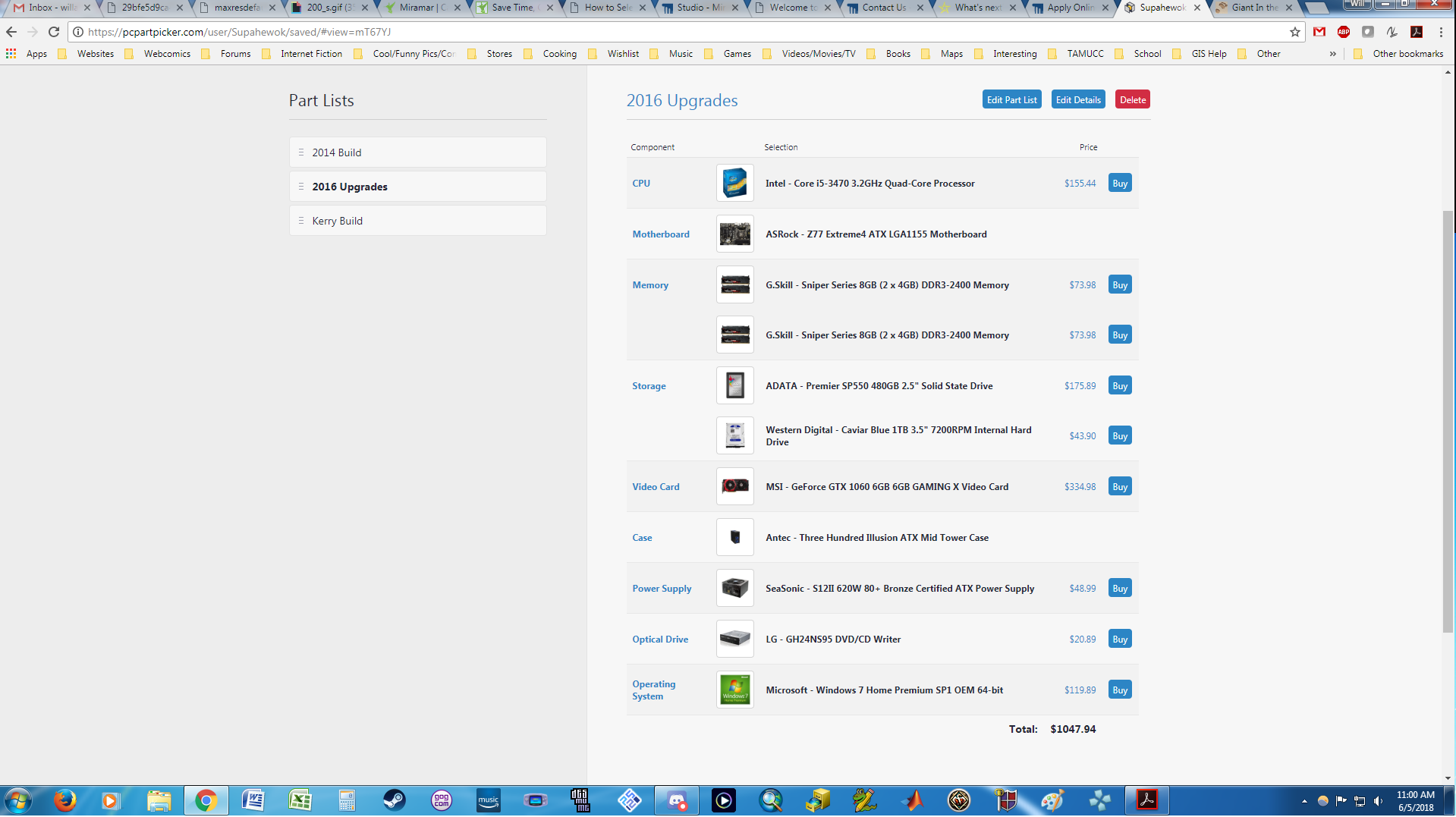Buy the SeaSonic S12II power supply

tap(1120, 589)
